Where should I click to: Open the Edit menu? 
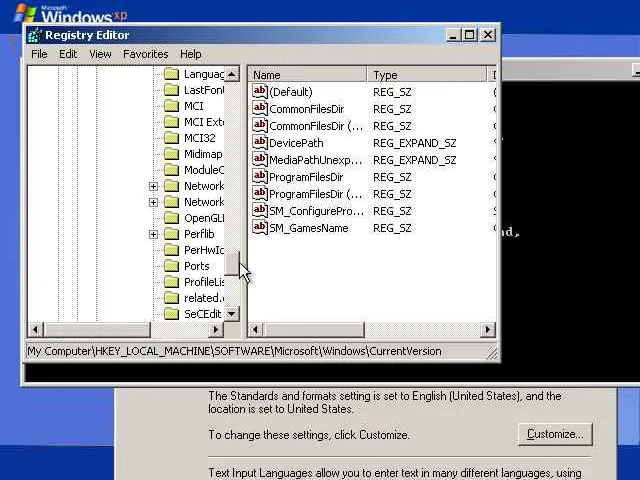click(x=68, y=54)
